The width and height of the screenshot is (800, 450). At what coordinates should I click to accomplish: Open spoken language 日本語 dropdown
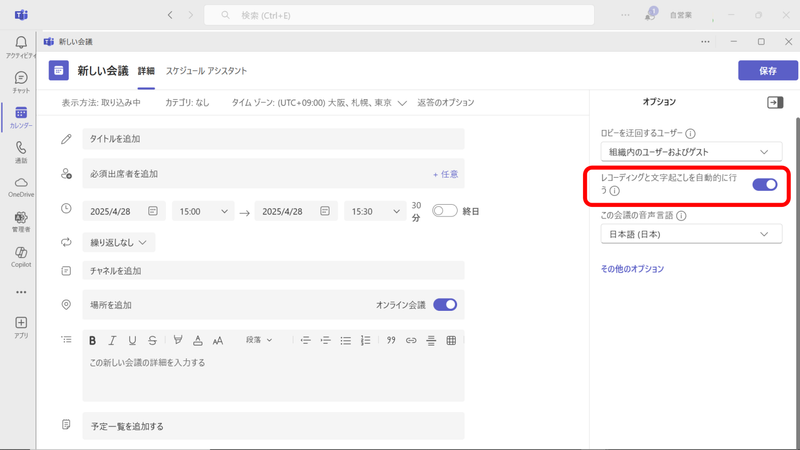point(691,234)
